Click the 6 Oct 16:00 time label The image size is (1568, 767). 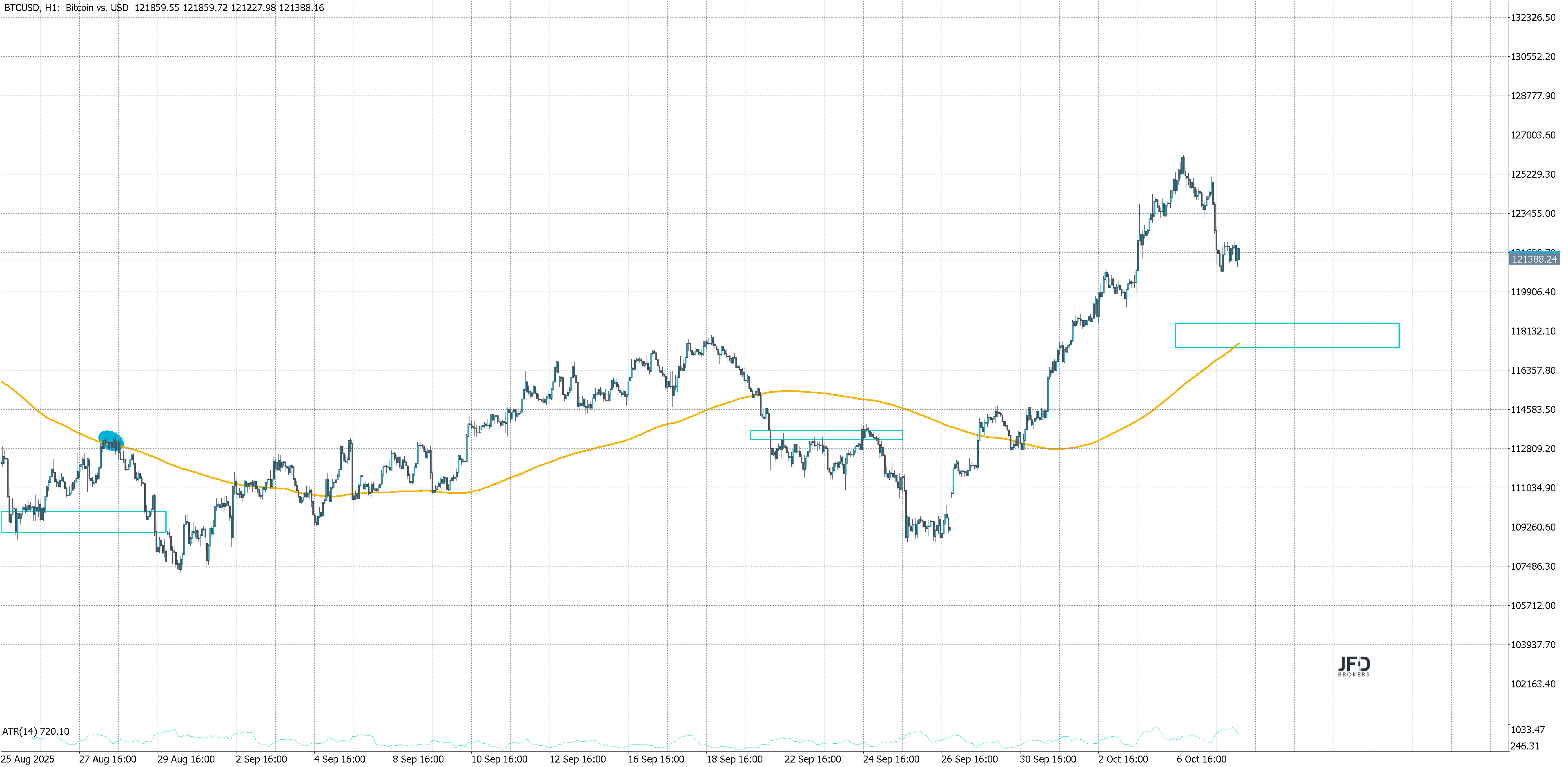1201,759
